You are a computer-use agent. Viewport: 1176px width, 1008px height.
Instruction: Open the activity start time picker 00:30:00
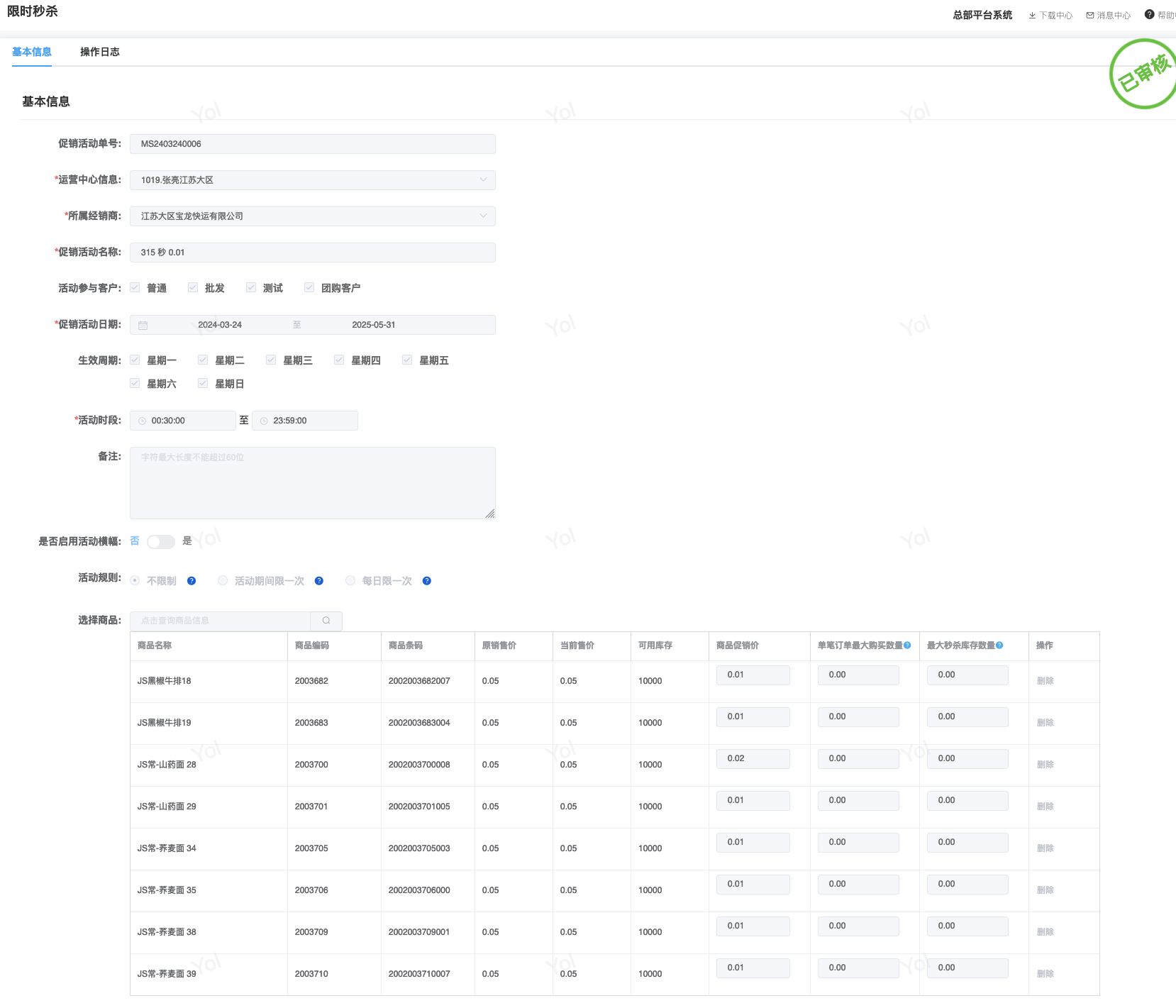(x=183, y=421)
